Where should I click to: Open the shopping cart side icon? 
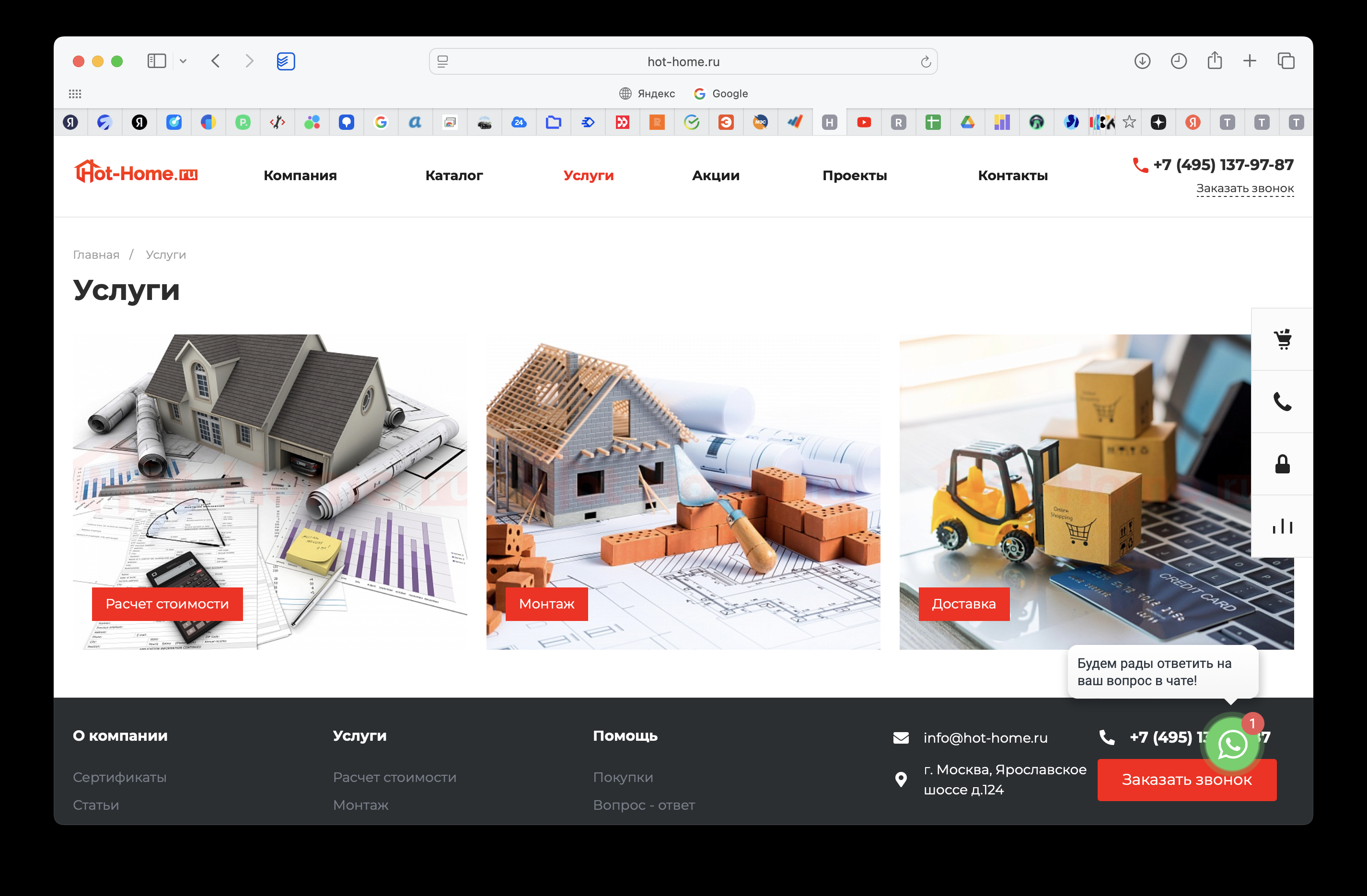(1282, 339)
